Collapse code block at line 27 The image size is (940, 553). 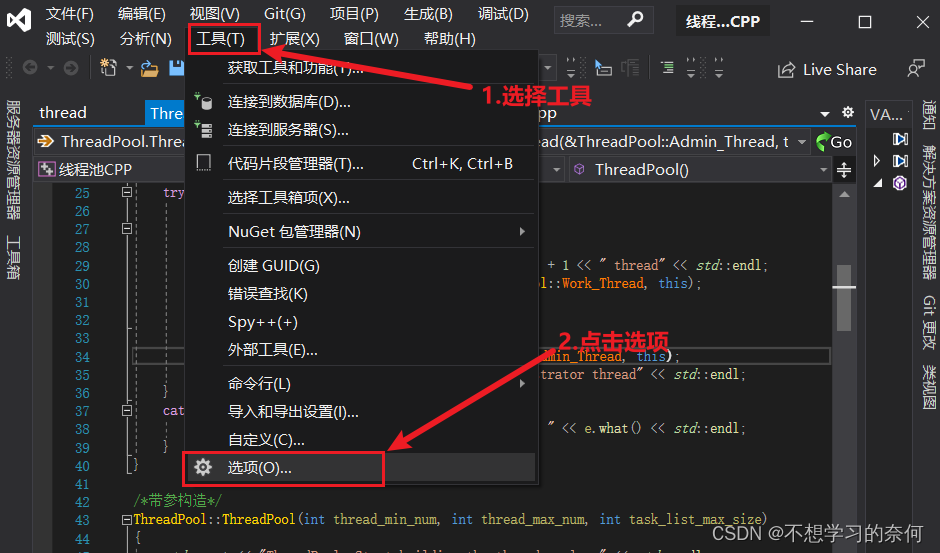pyautogui.click(x=126, y=229)
